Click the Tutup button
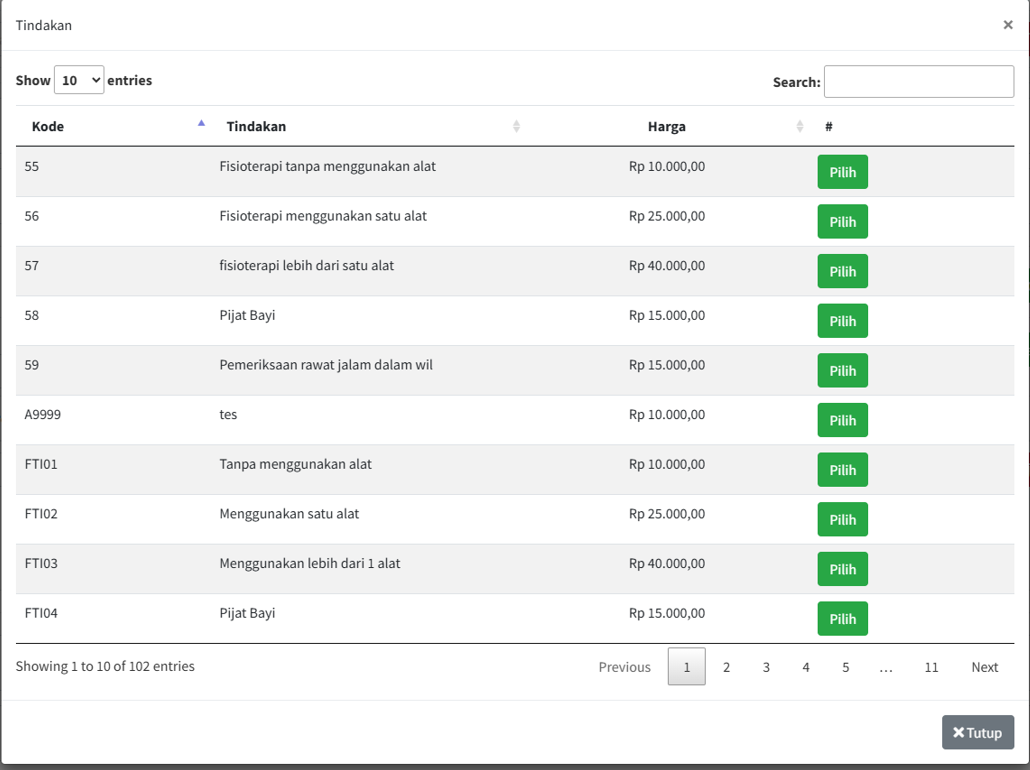Screen dimensions: 1030x770 coord(977,732)
